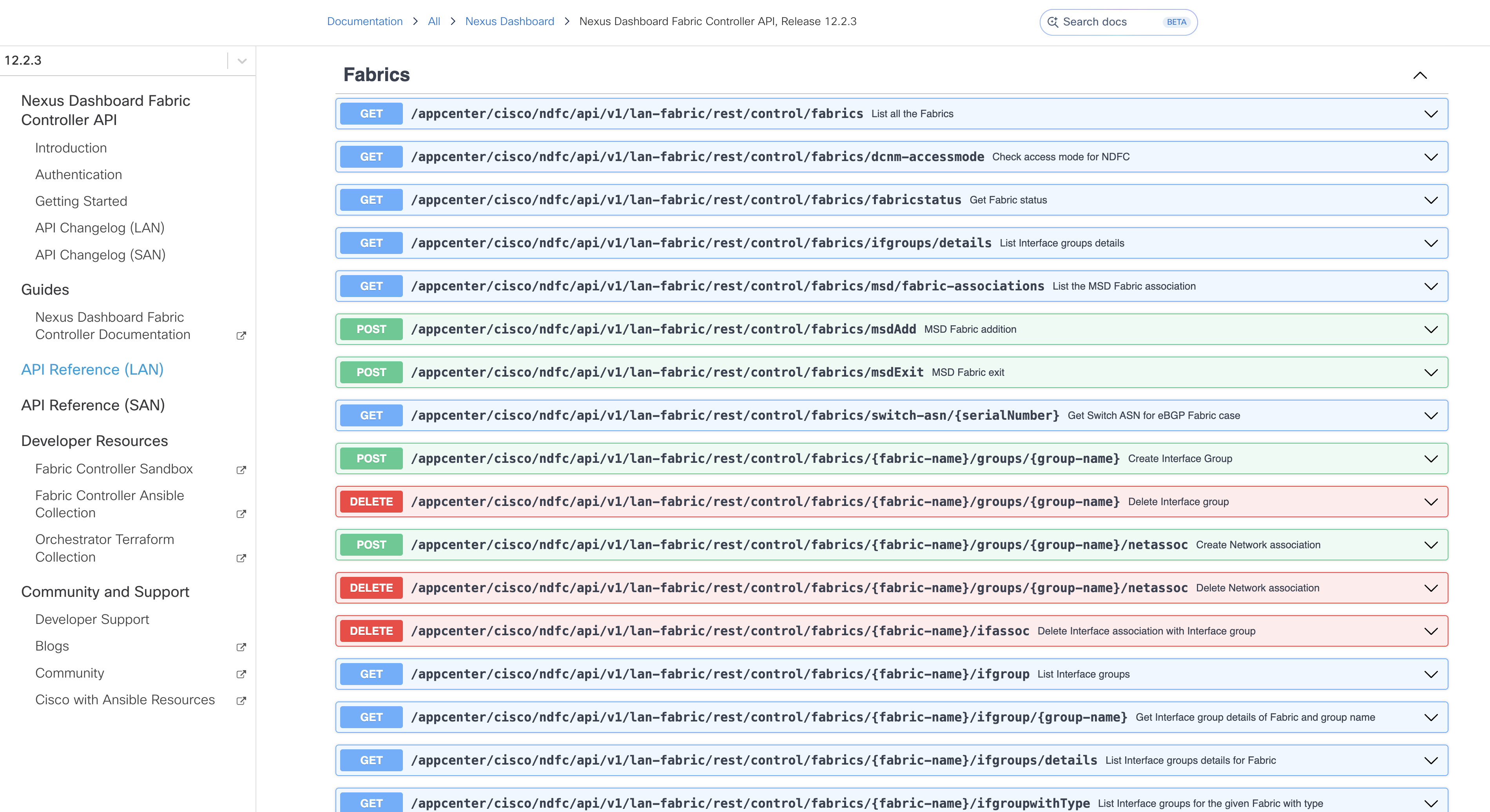This screenshot has height=812, width=1490.
Task: Click the Nexus Dashboard breadcrumb link
Action: click(509, 22)
